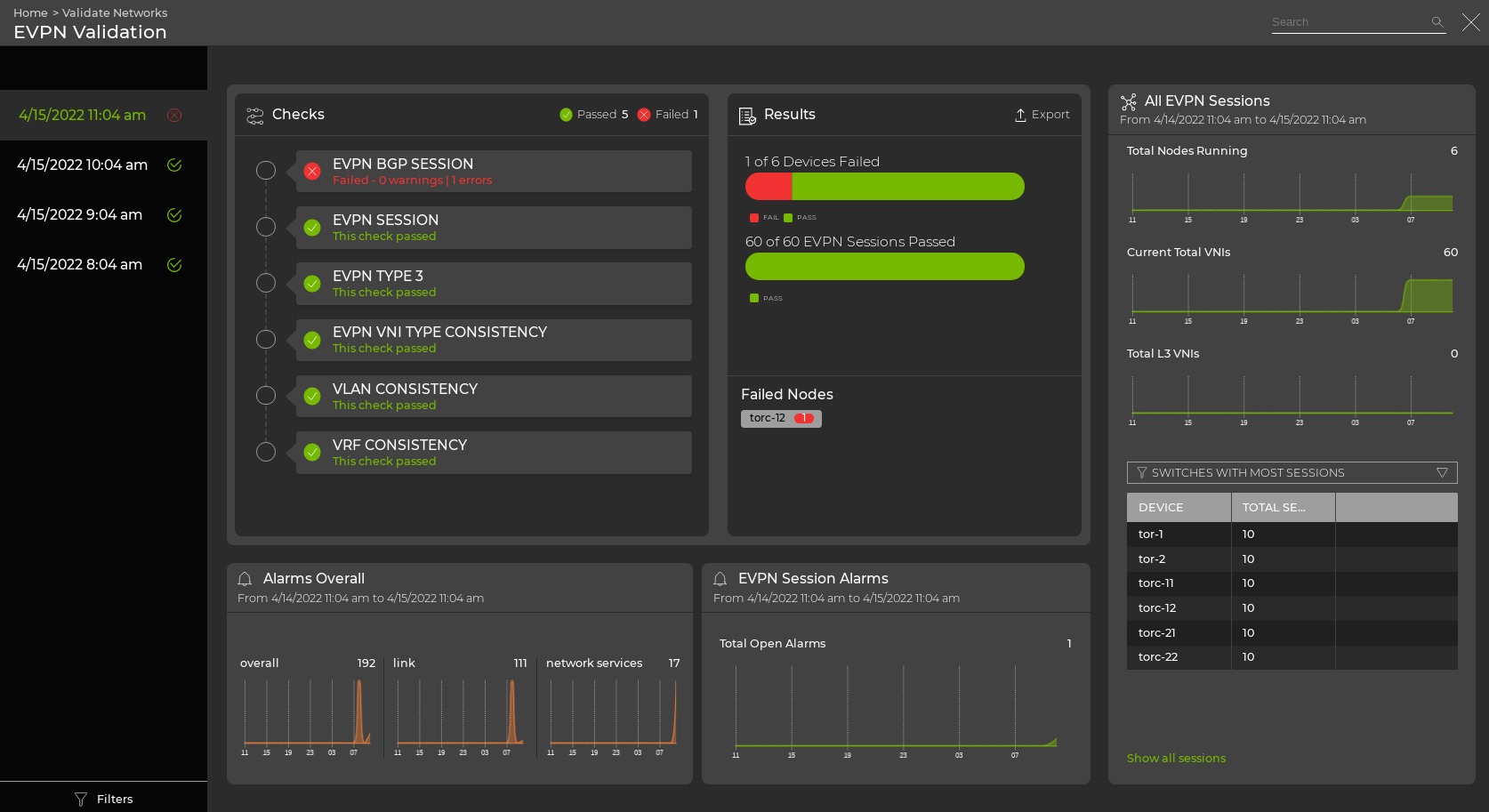This screenshot has height=812, width=1489.
Task: Click the TOTAL SE... column header to sort
Action: [1274, 507]
